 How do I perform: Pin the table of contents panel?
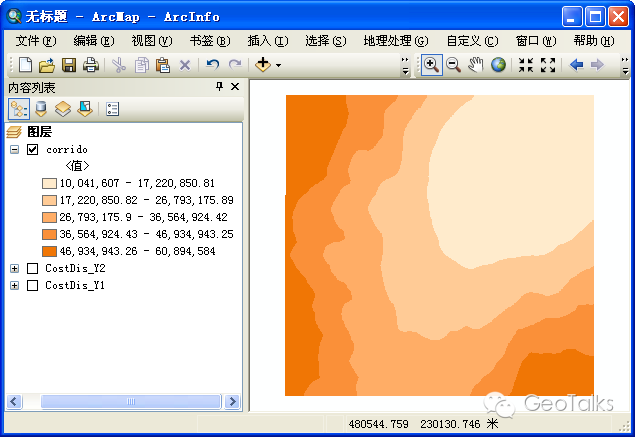(219, 87)
